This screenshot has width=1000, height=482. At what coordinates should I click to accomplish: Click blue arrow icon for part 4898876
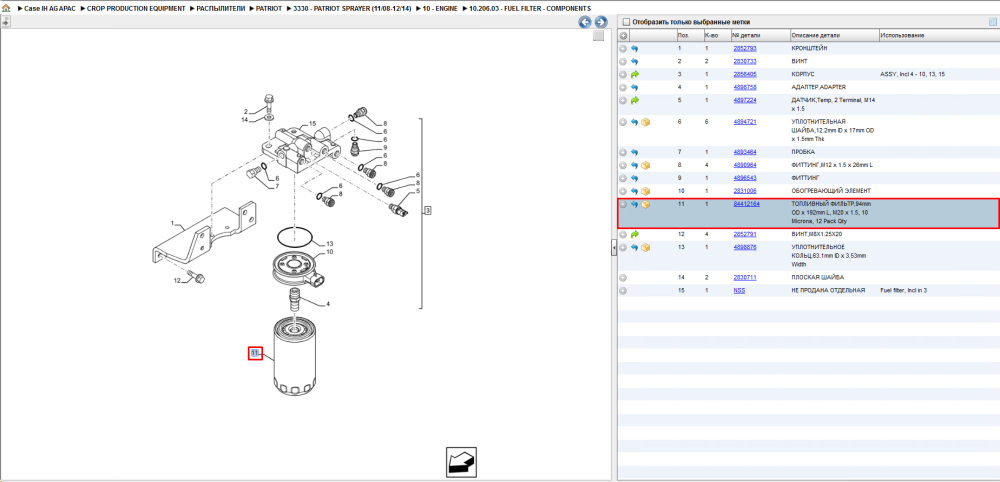coord(634,247)
